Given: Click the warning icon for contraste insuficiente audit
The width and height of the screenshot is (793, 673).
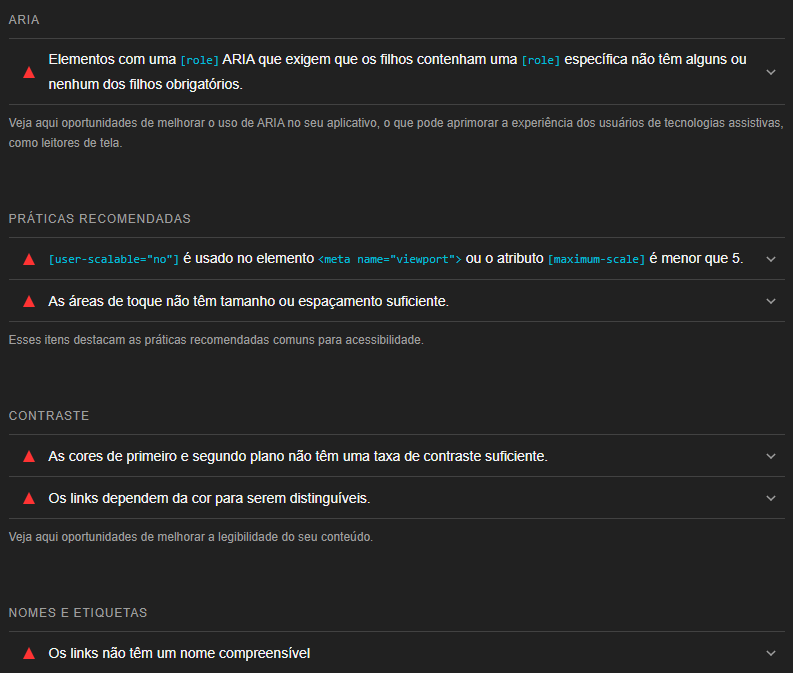Looking at the screenshot, I should click(29, 456).
